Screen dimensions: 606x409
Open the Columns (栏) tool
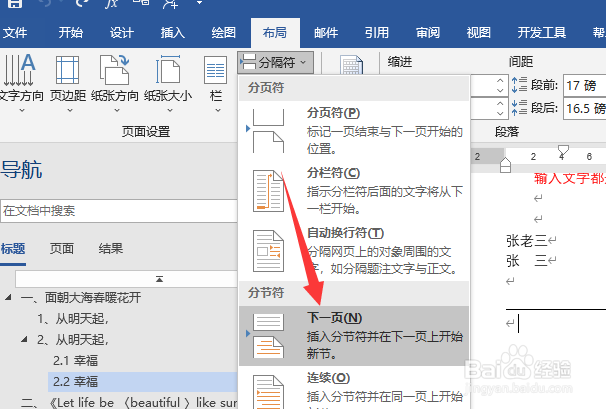click(216, 83)
